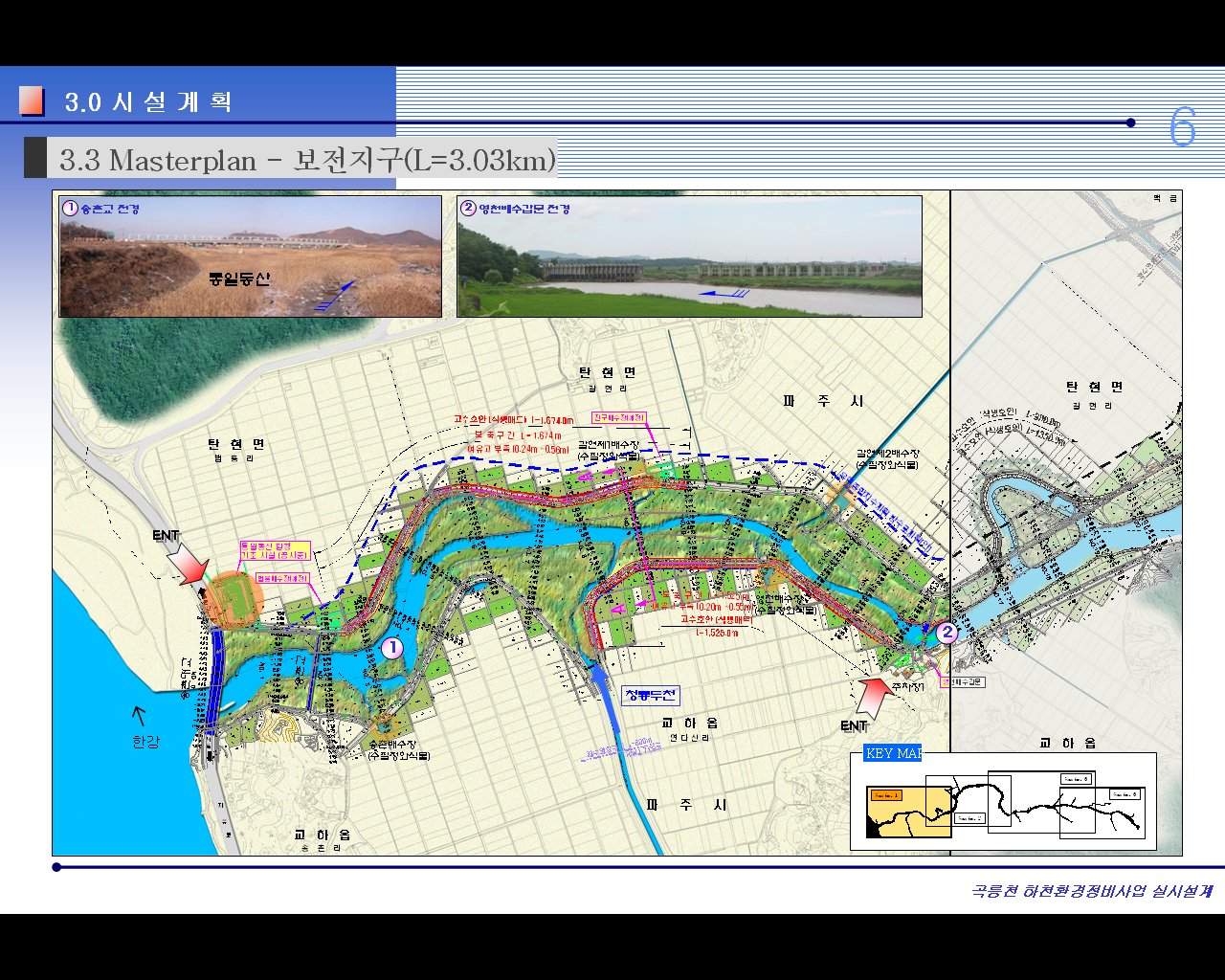This screenshot has height=980, width=1225.
Task: Click the red 고수호안 L=1,674.0m text
Action: [x=514, y=420]
